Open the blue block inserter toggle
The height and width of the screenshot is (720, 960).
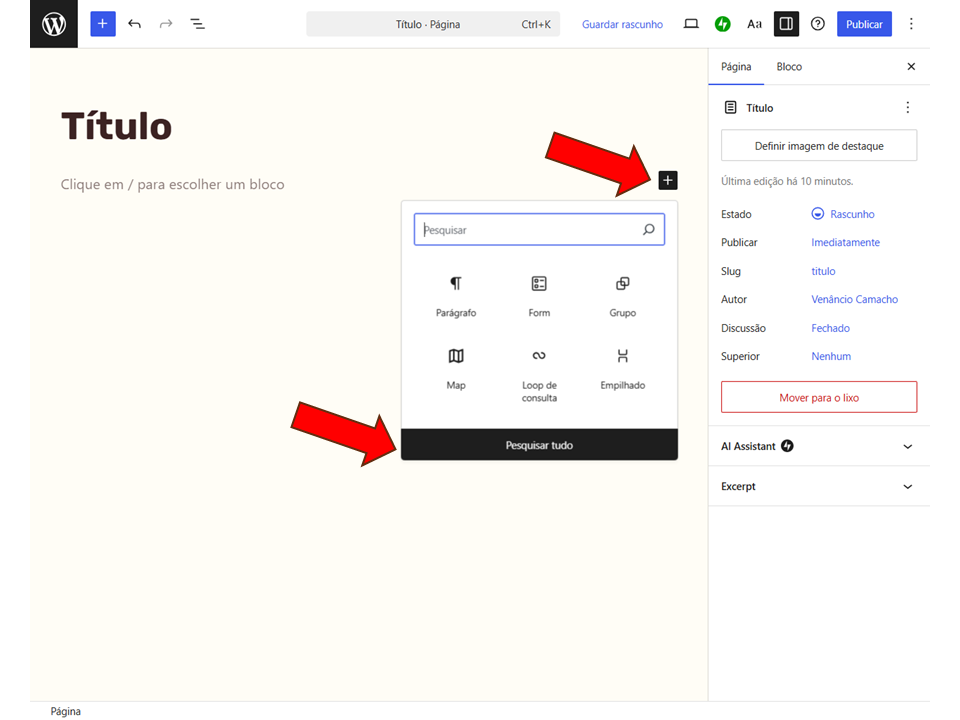103,24
